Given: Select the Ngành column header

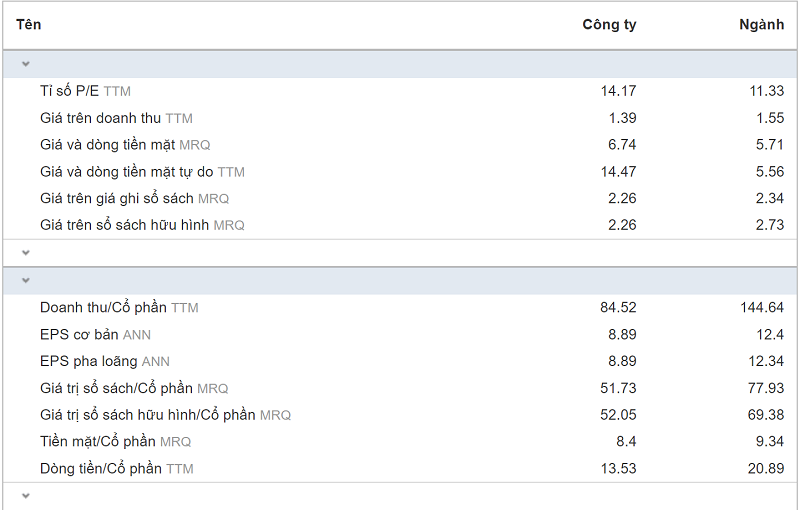Looking at the screenshot, I should [x=761, y=25].
